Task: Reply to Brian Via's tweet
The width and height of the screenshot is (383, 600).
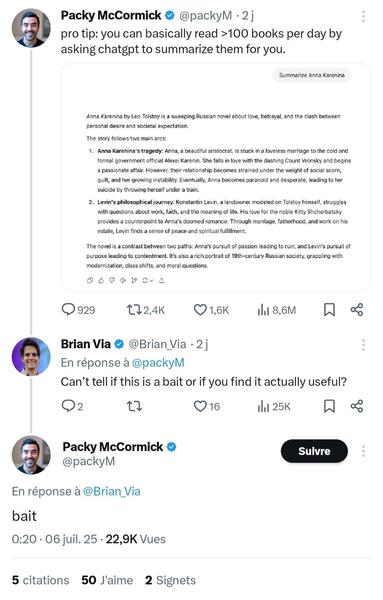Action: [72, 406]
